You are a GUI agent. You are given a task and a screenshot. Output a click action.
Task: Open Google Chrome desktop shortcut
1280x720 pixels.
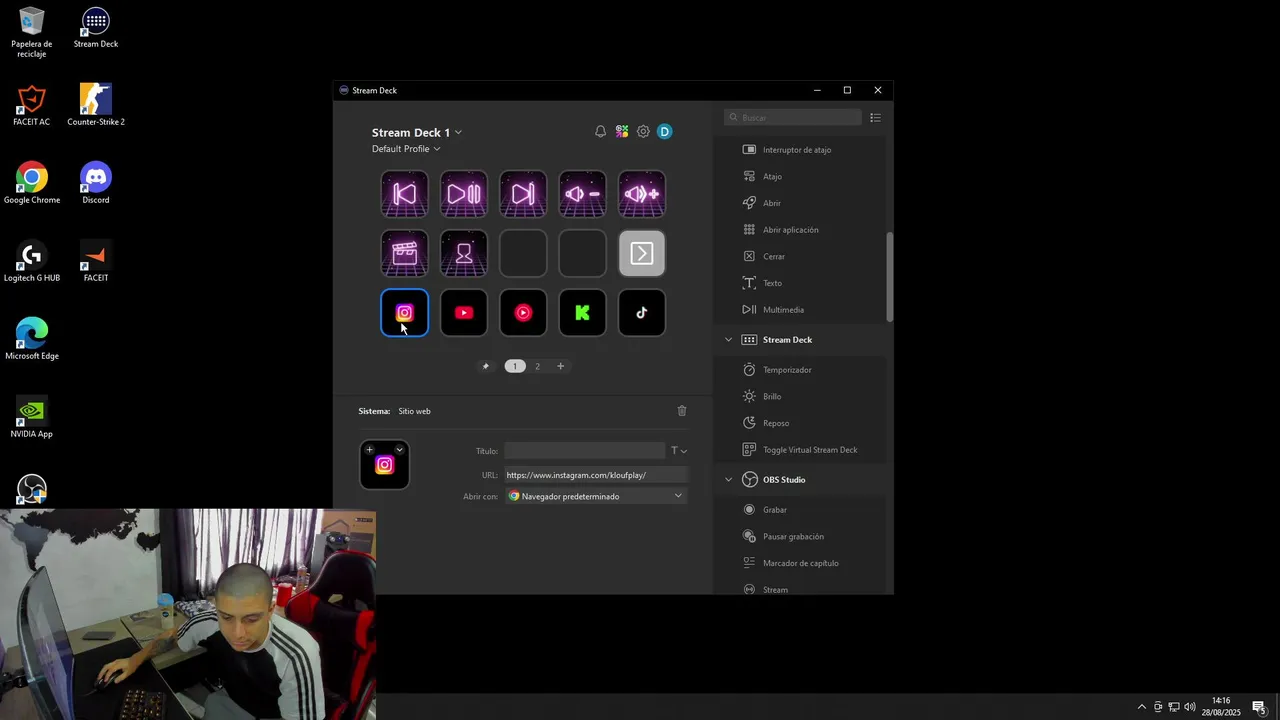[32, 183]
